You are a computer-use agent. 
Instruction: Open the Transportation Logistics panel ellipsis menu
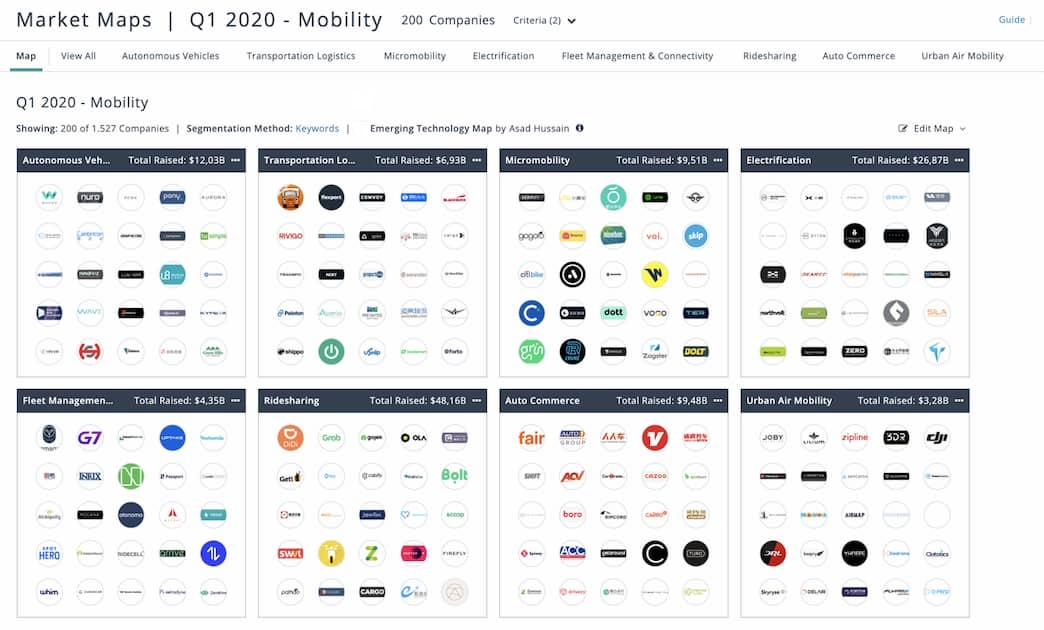coord(477,160)
